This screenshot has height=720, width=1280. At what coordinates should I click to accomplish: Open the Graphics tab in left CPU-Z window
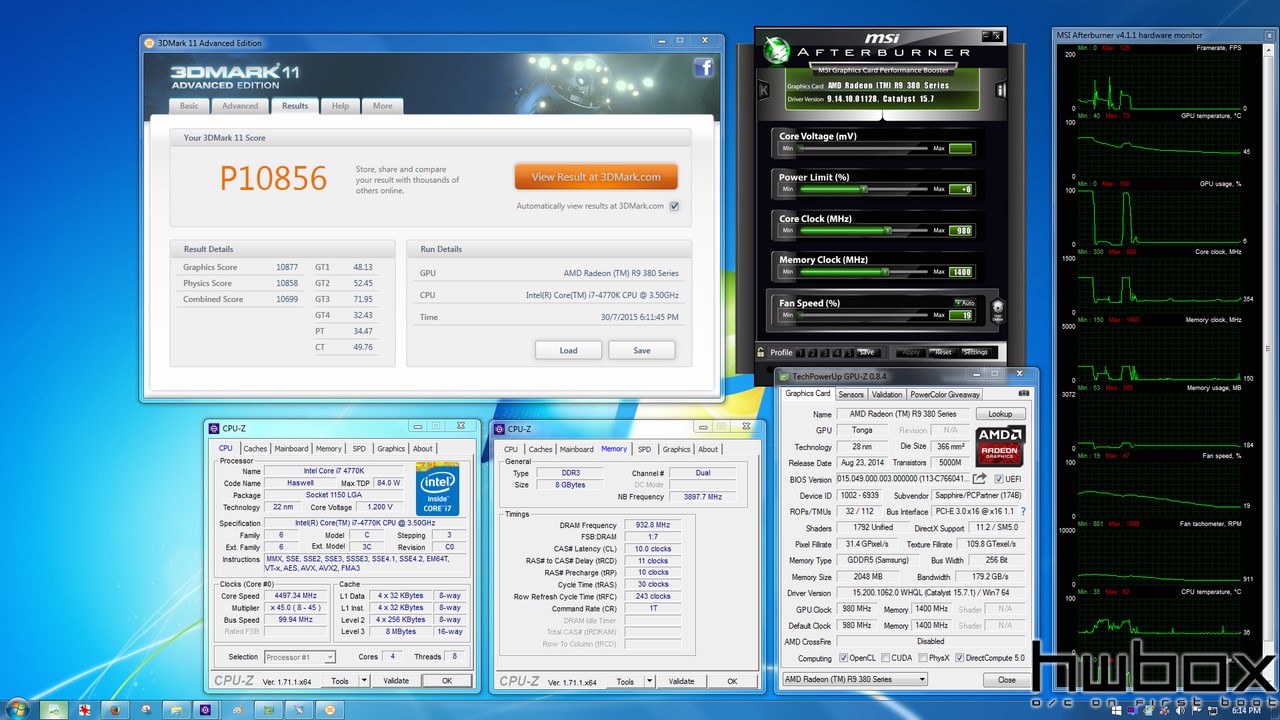[x=391, y=449]
